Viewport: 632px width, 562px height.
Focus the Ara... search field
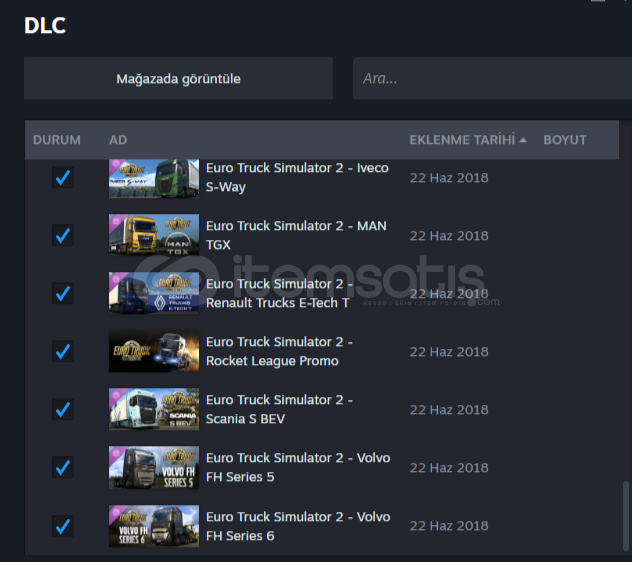click(493, 78)
